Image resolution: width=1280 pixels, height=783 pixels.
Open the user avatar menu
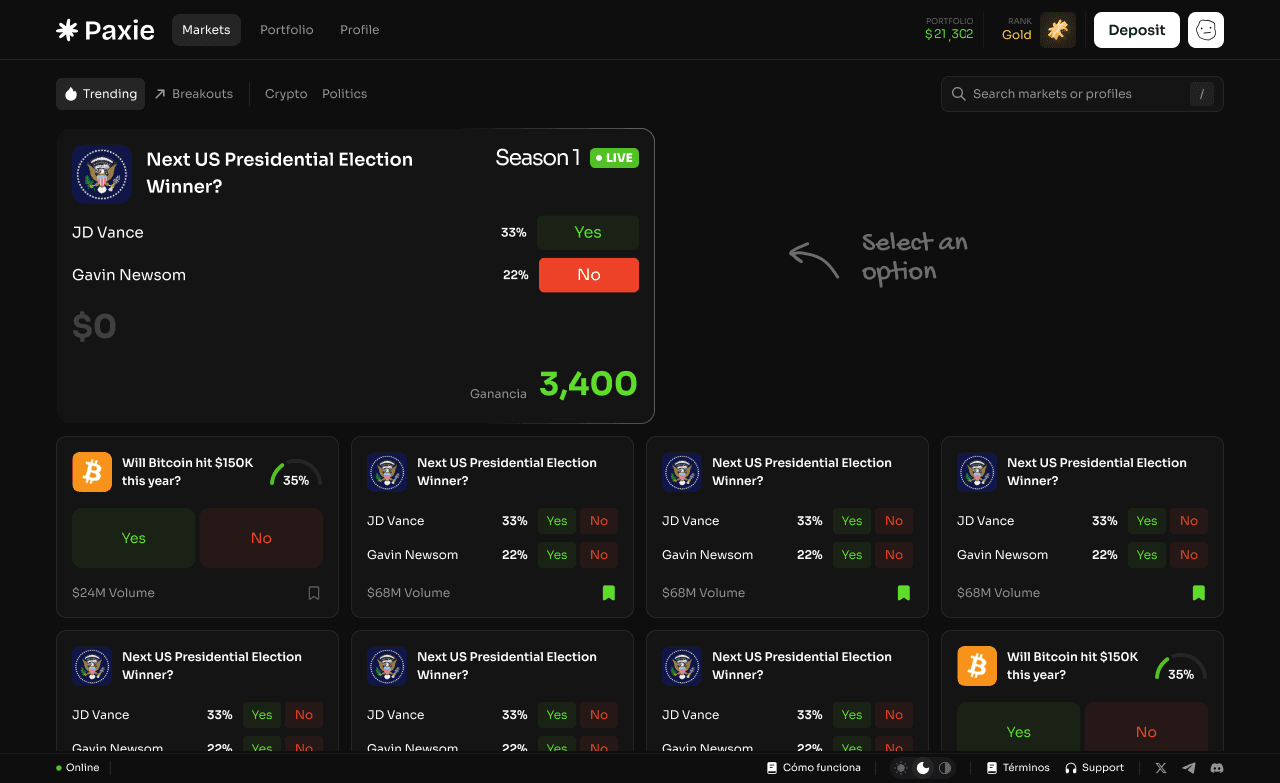pos(1206,30)
